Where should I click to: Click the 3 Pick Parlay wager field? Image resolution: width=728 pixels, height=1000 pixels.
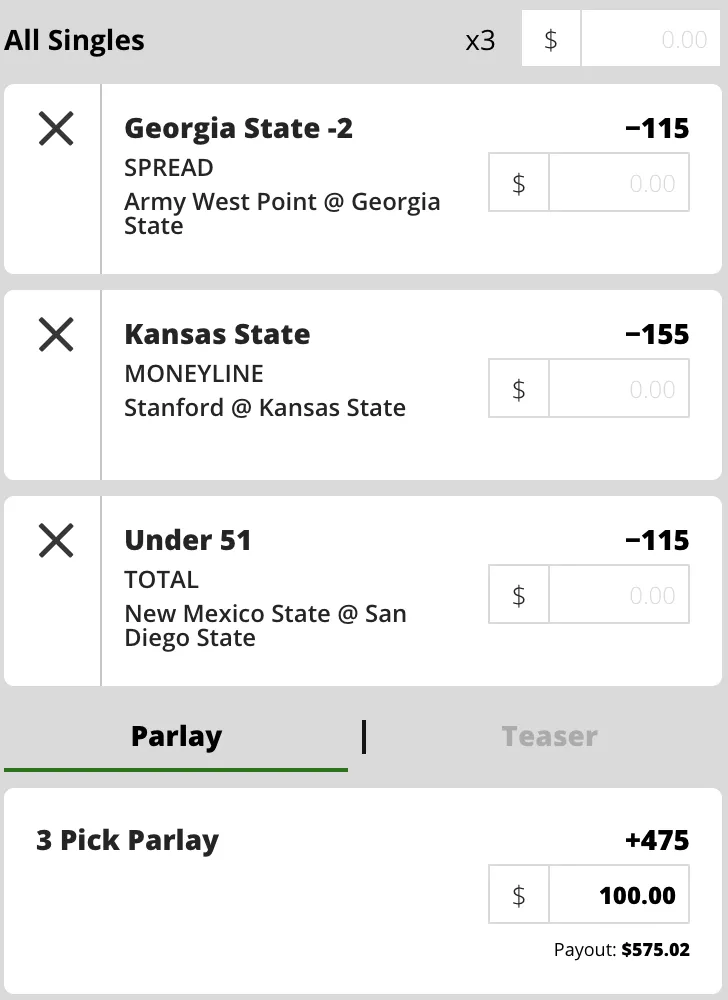tap(618, 895)
